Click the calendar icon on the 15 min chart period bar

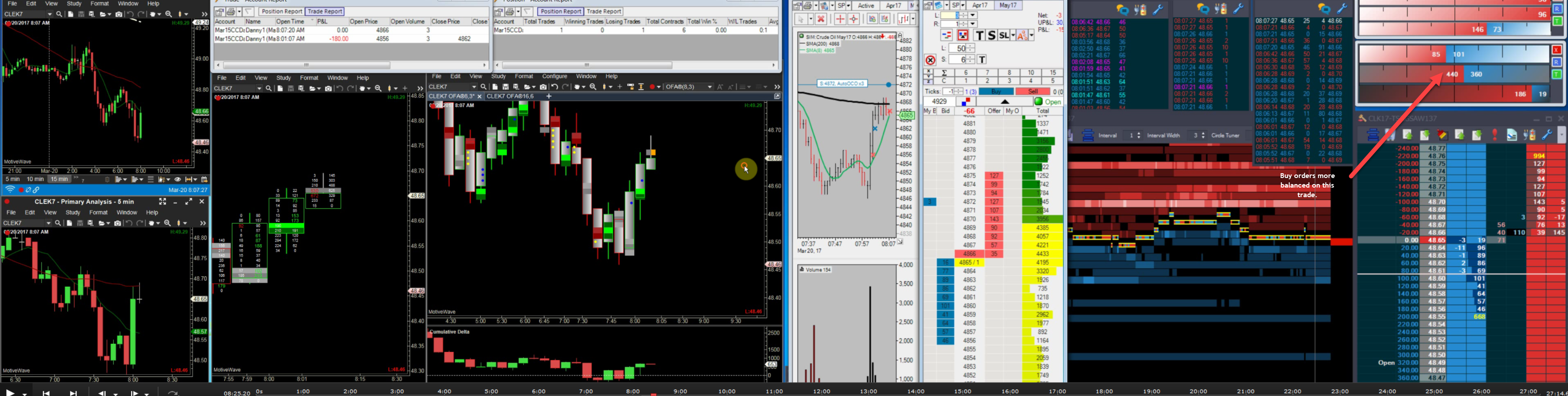coord(205,179)
